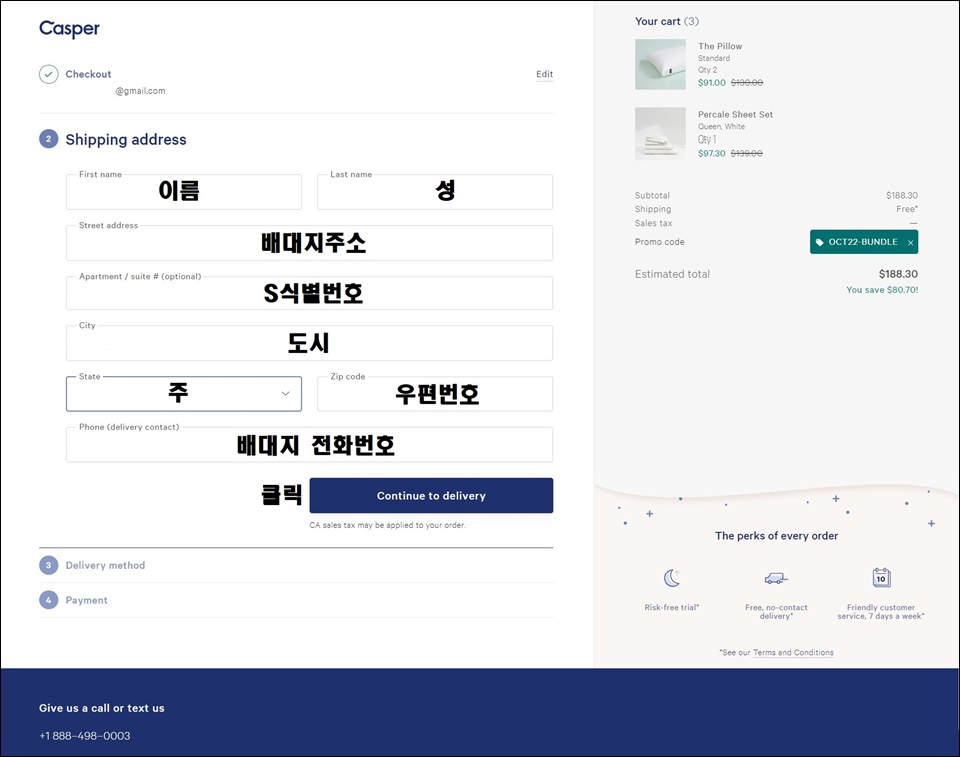This screenshot has width=960, height=757.
Task: Open The Pillow product thumbnail
Action: click(x=660, y=64)
